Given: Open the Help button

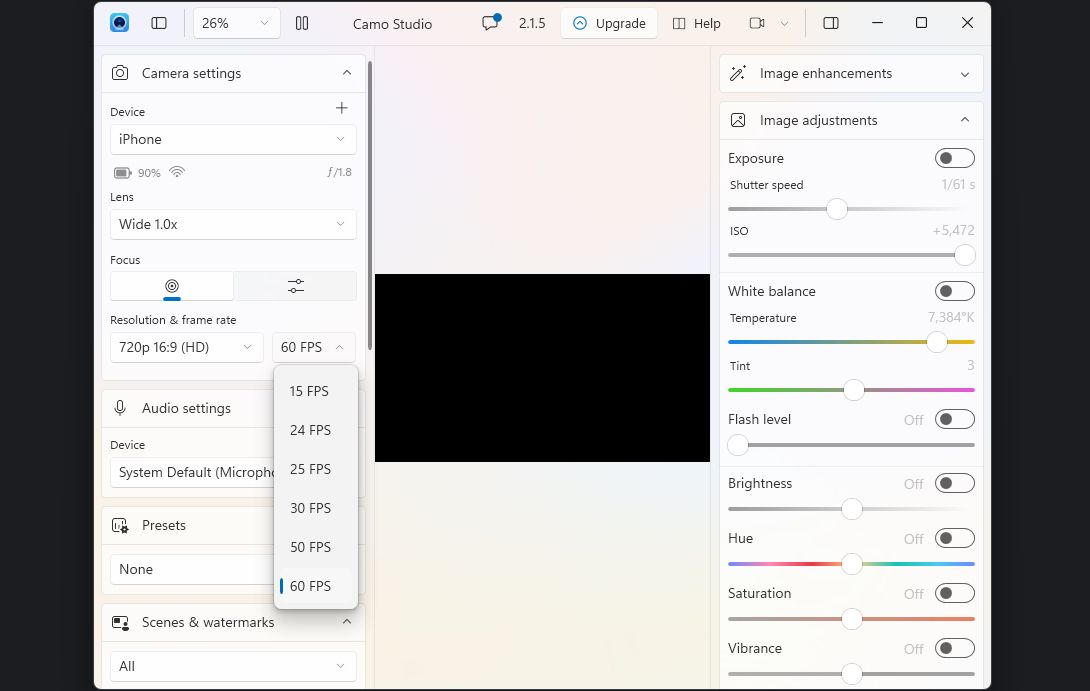Looking at the screenshot, I should coord(696,23).
